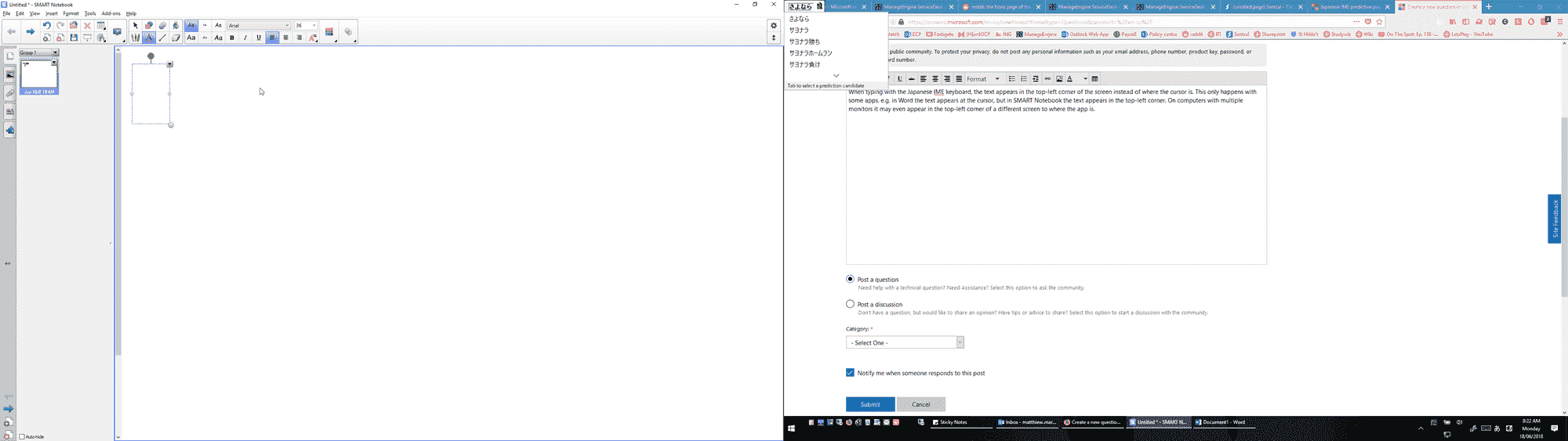Open Attachments paperclip tab in sidebar
The width and height of the screenshot is (1568, 441).
pos(9,93)
